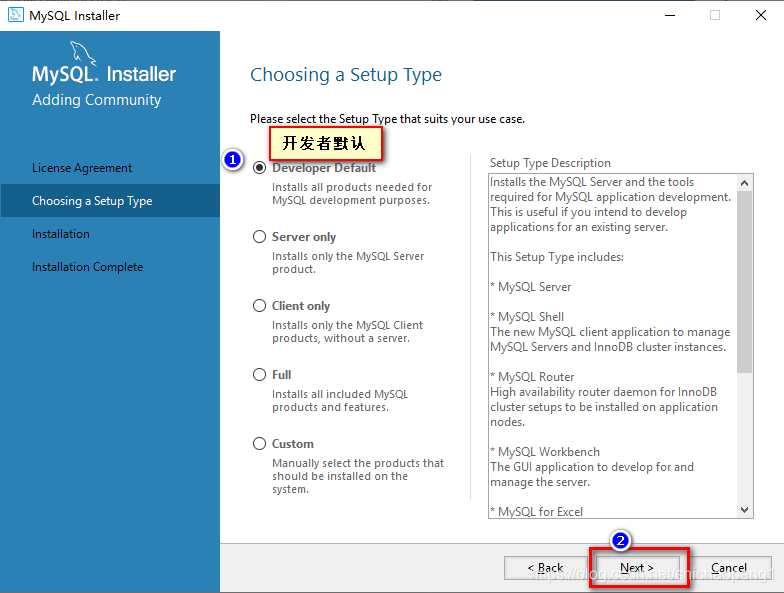Click the MySQL dolphin logo
784x593 pixels.
(83, 53)
